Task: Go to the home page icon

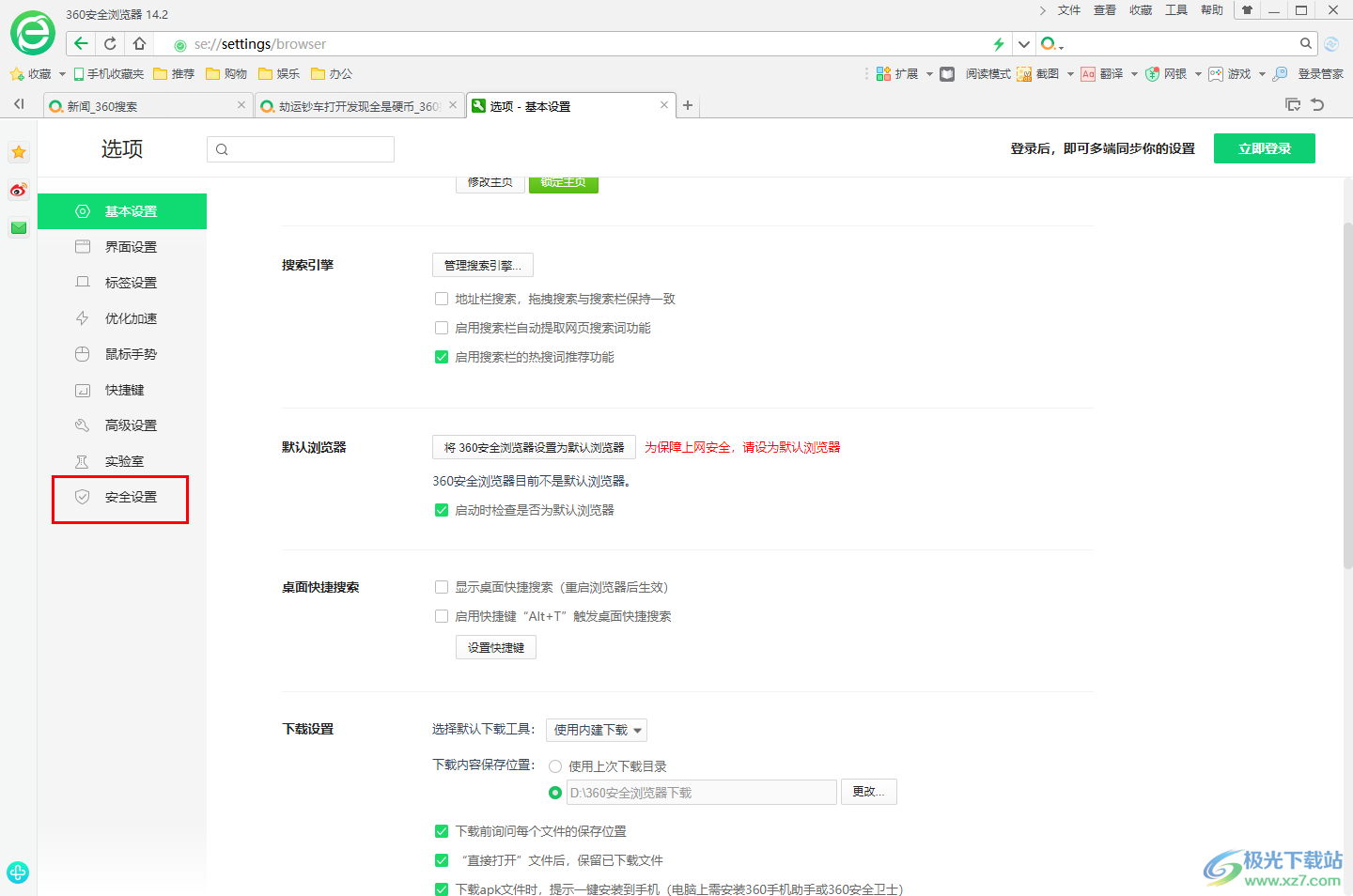Action: [139, 43]
